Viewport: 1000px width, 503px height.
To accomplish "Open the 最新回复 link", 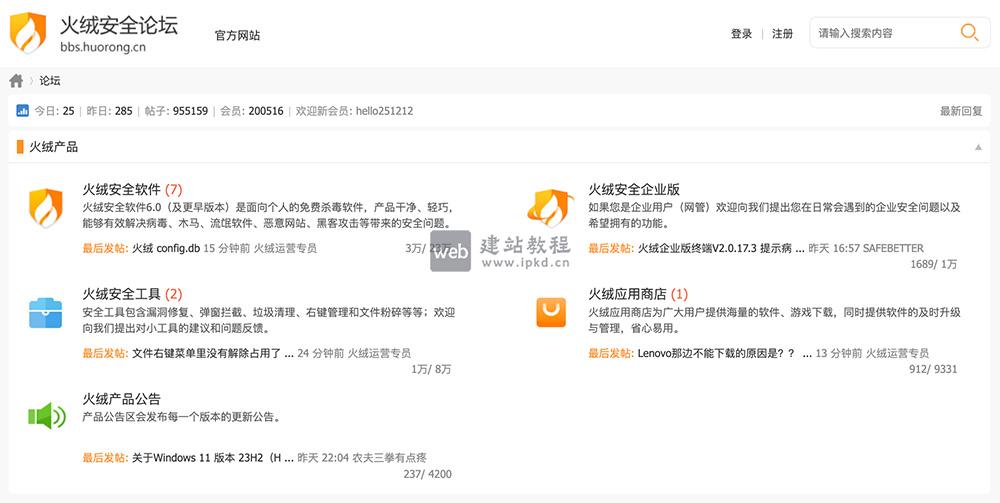I will tap(961, 111).
